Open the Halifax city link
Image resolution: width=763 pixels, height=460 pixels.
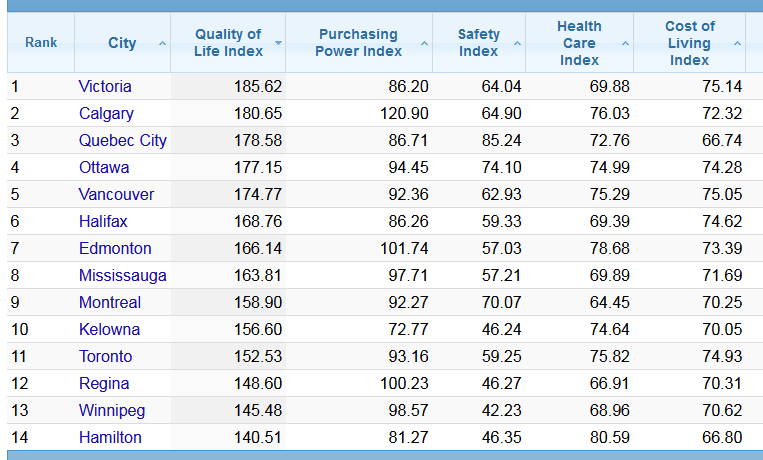[103, 222]
